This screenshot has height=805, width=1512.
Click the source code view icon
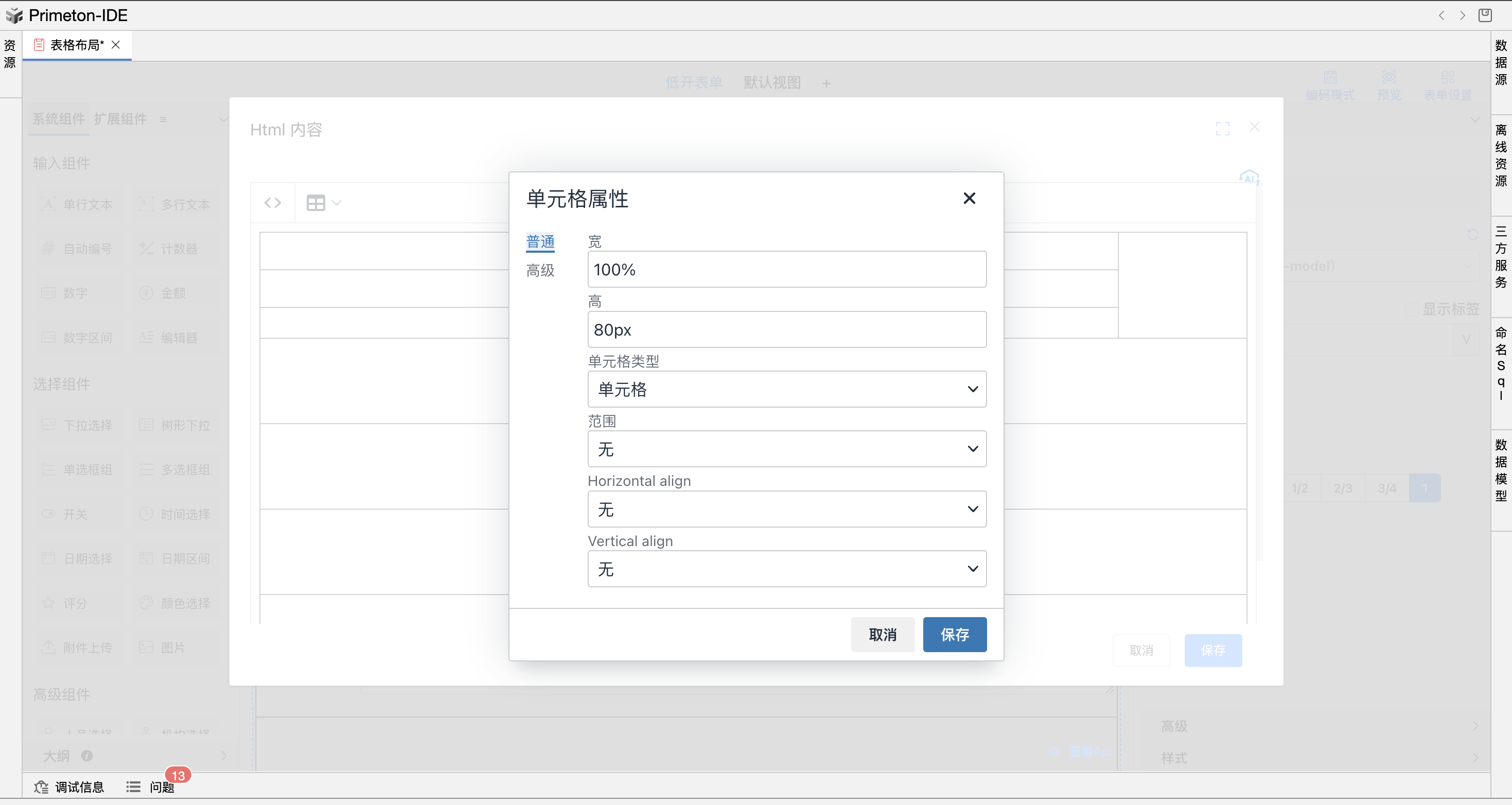click(x=272, y=203)
